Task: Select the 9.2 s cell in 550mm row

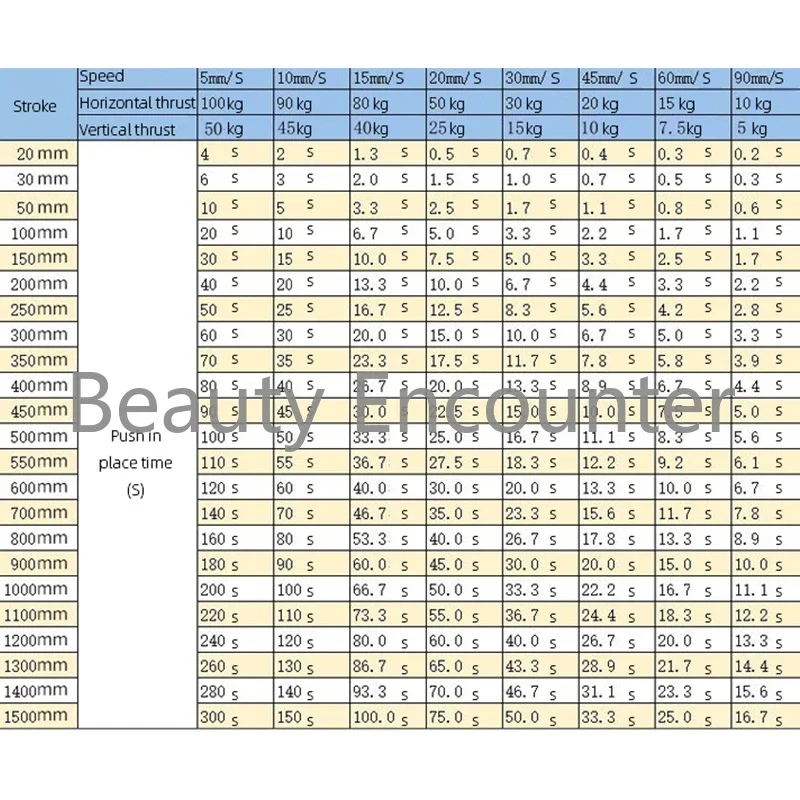Action: pyautogui.click(x=693, y=462)
